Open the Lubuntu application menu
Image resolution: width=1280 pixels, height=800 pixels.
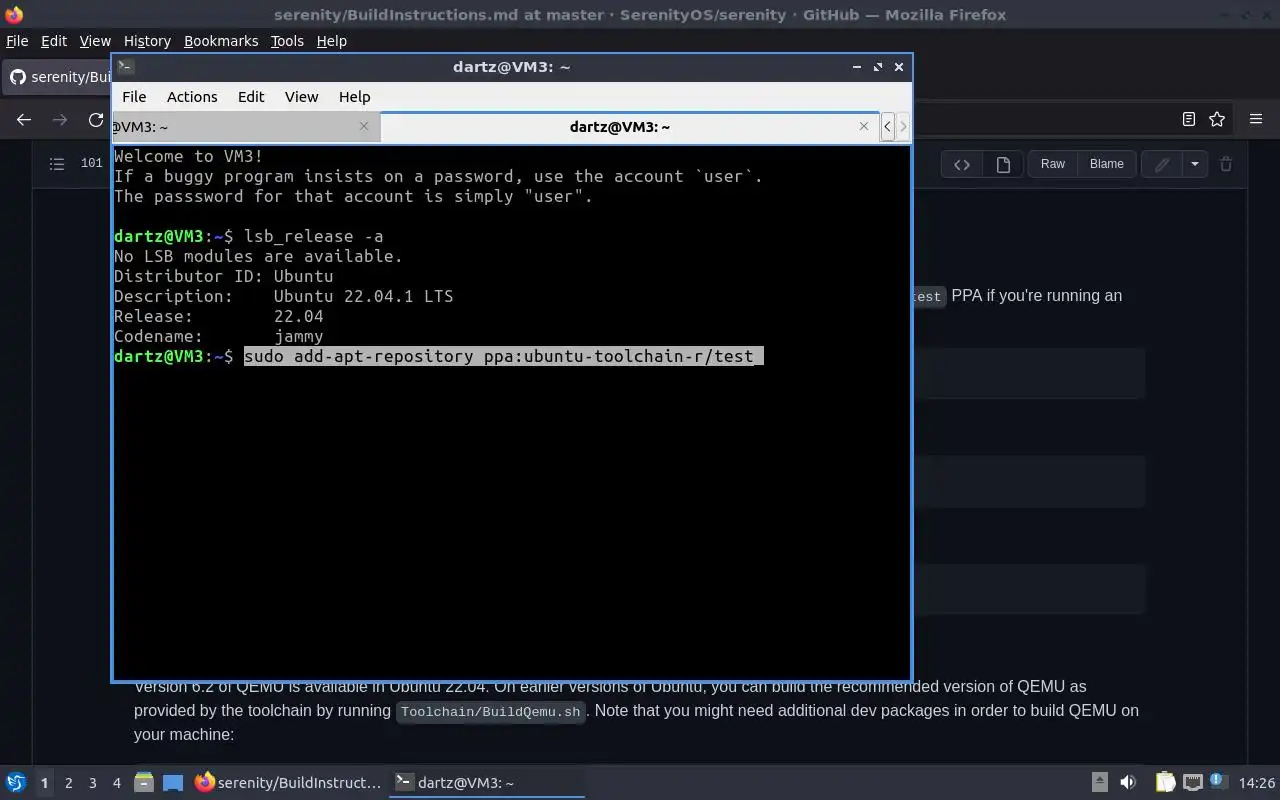click(15, 783)
